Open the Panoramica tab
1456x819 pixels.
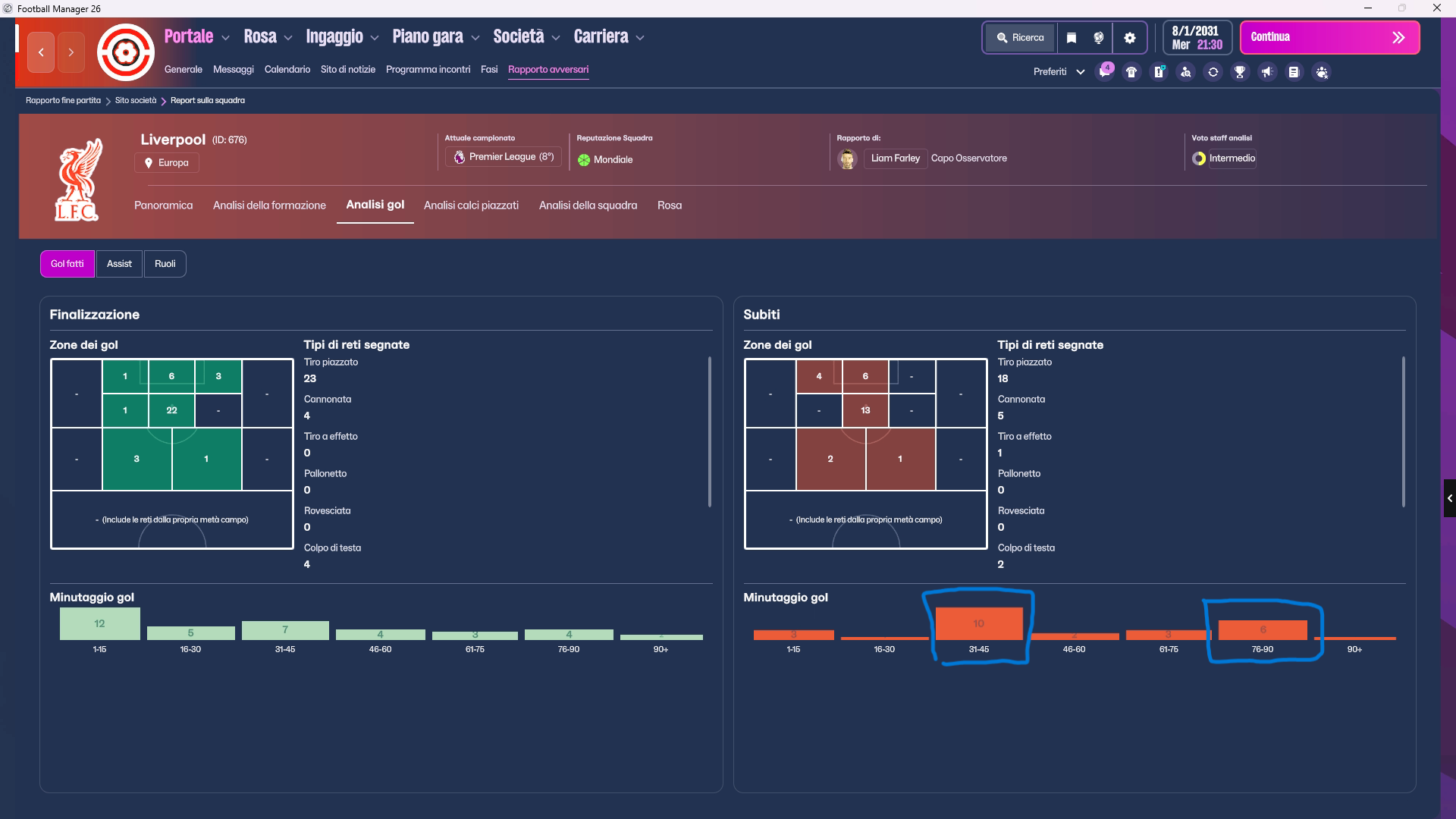point(163,206)
